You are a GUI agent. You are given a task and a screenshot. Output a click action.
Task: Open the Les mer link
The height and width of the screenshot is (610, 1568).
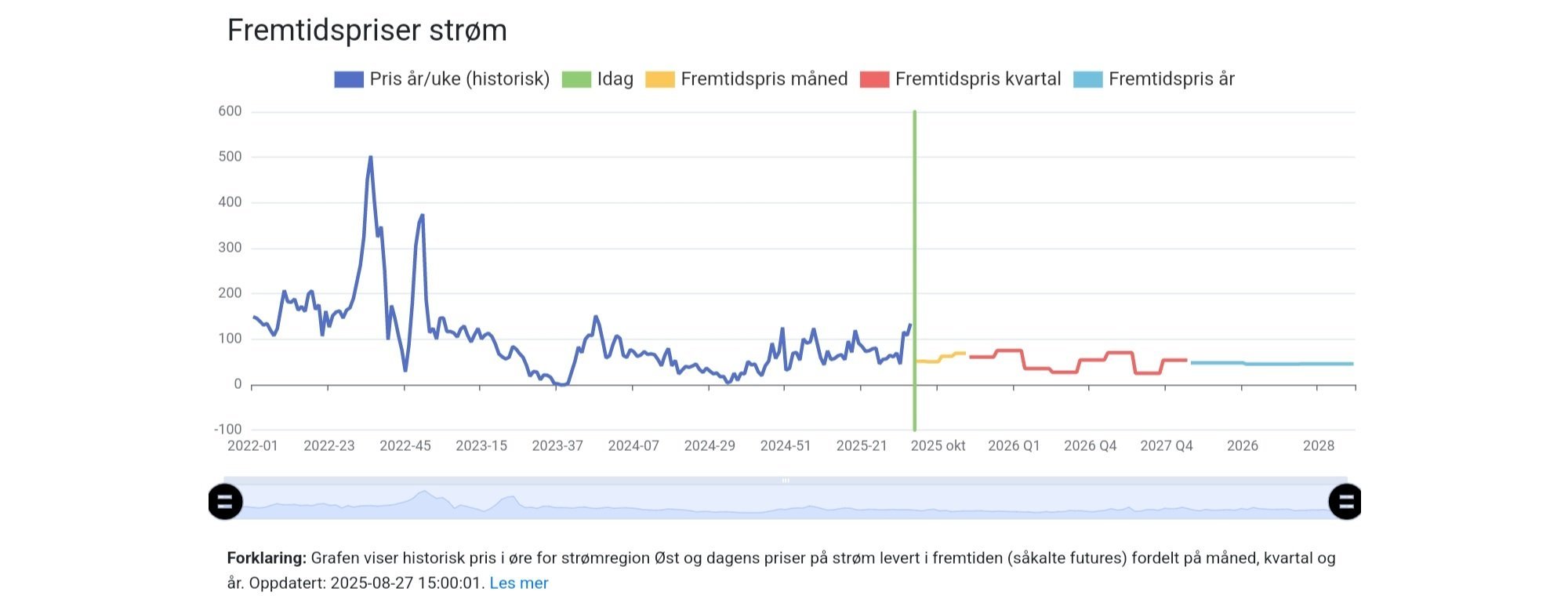pyautogui.click(x=518, y=583)
